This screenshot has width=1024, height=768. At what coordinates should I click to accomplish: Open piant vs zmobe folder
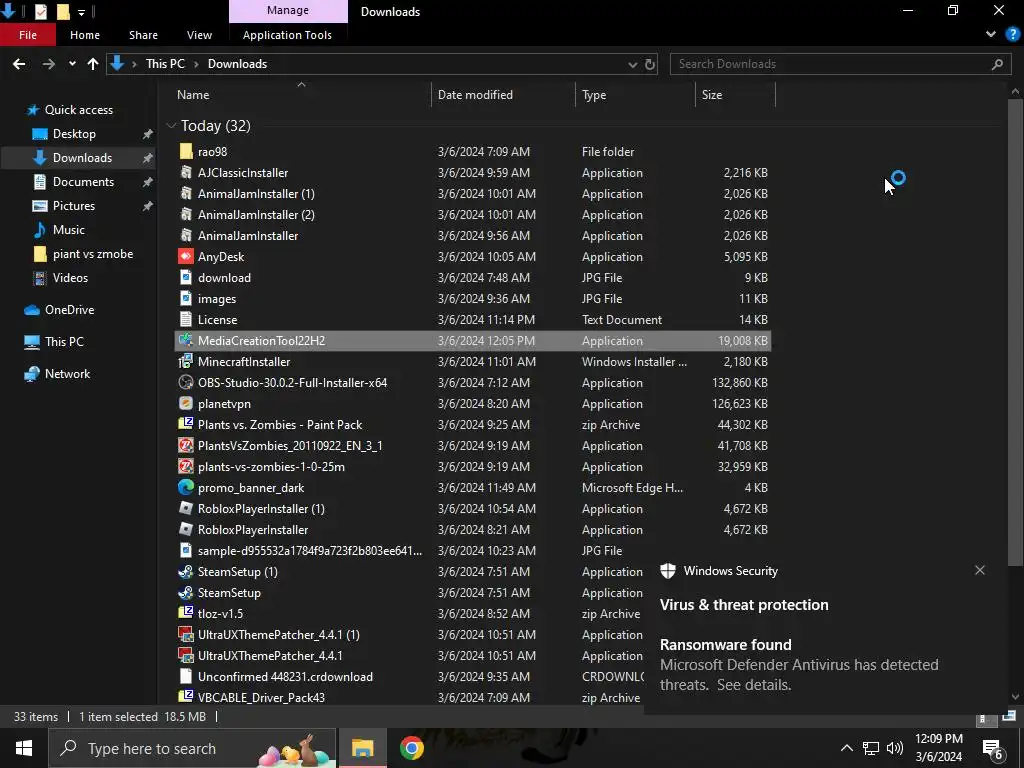(x=93, y=254)
